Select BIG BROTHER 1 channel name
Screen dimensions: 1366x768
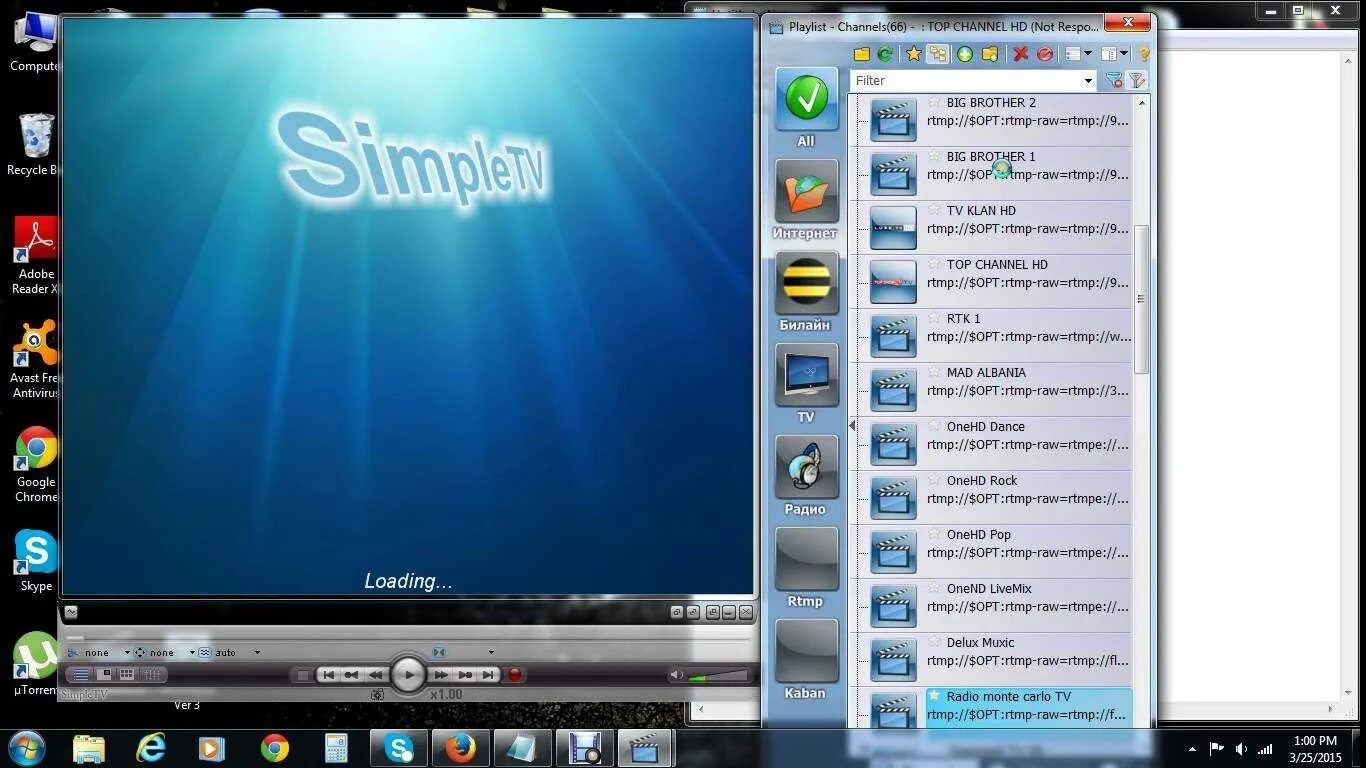991,157
